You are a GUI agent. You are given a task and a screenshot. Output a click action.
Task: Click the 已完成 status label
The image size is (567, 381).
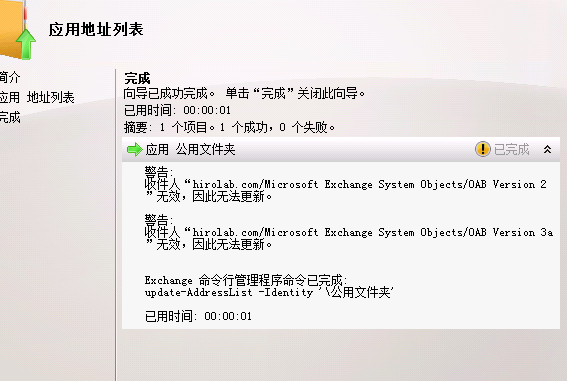pos(511,149)
